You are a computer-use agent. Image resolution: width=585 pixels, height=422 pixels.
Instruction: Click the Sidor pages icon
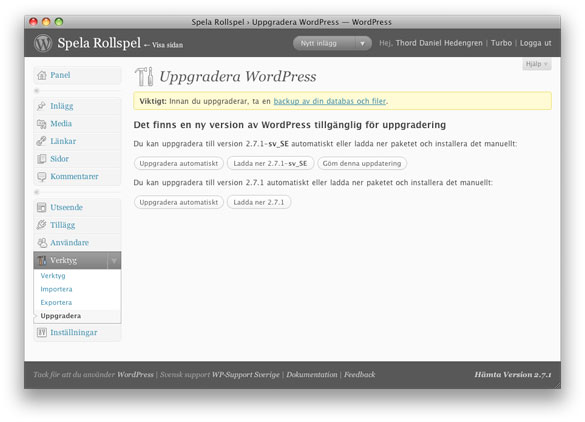click(x=41, y=159)
